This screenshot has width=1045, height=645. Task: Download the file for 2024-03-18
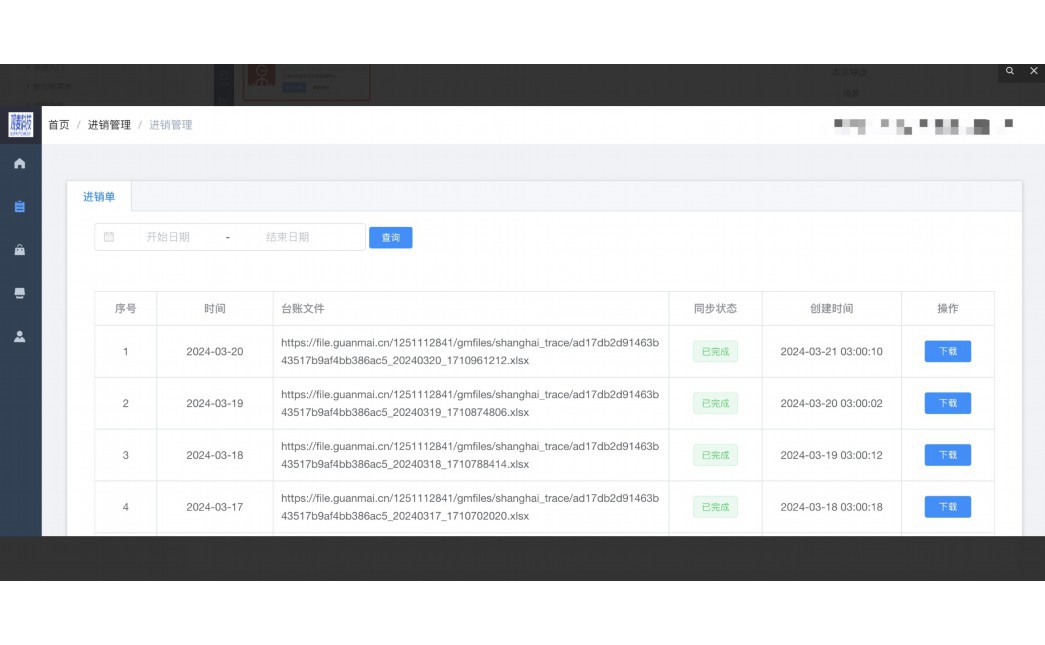click(947, 455)
